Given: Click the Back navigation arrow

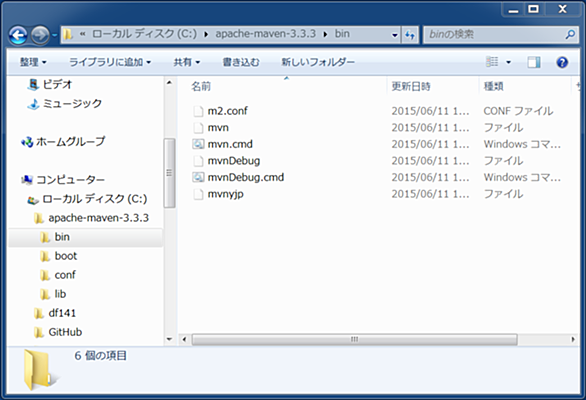Looking at the screenshot, I should (x=18, y=35).
